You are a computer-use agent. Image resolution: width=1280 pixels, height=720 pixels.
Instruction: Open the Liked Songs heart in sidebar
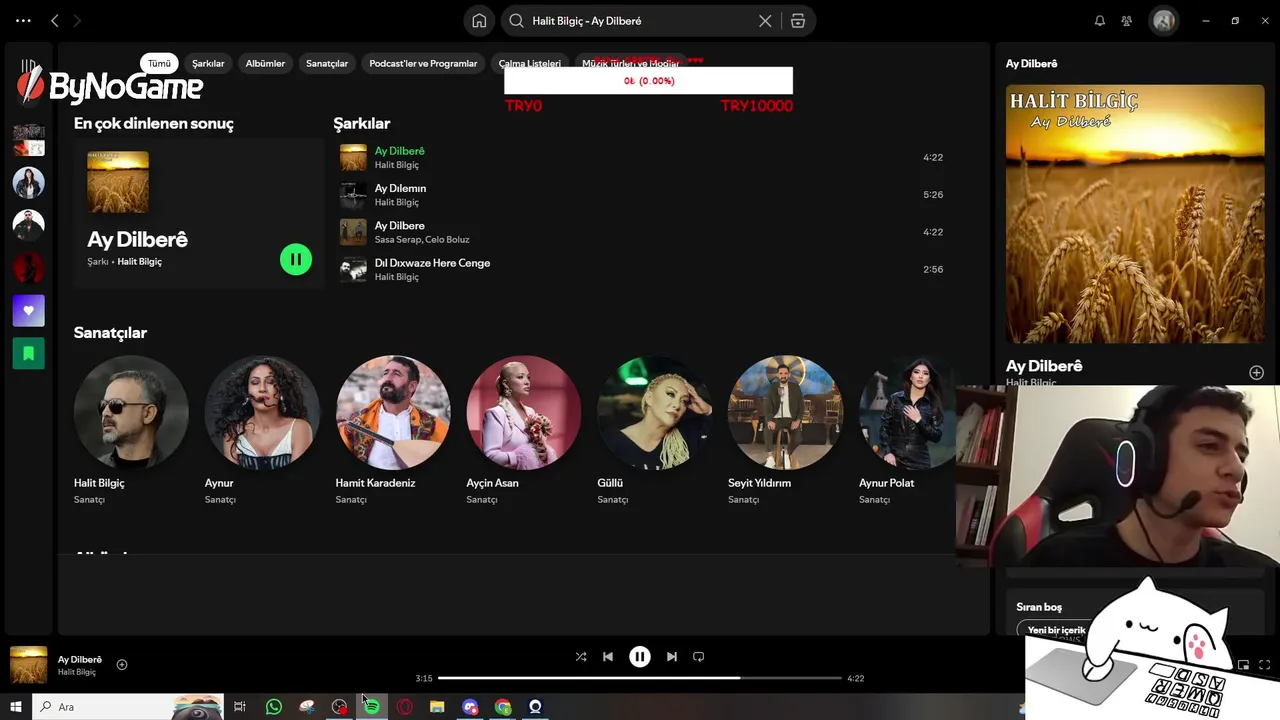pos(28,311)
